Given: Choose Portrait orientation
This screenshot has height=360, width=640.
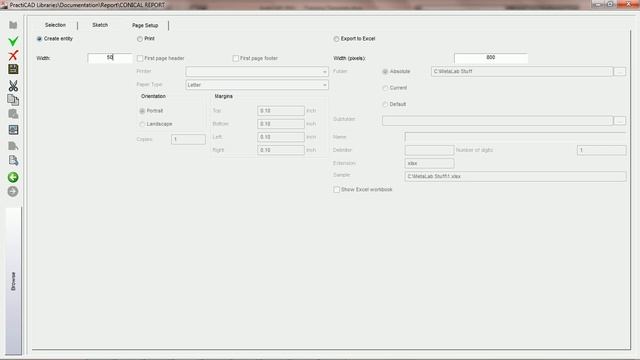Looking at the screenshot, I should (142, 111).
